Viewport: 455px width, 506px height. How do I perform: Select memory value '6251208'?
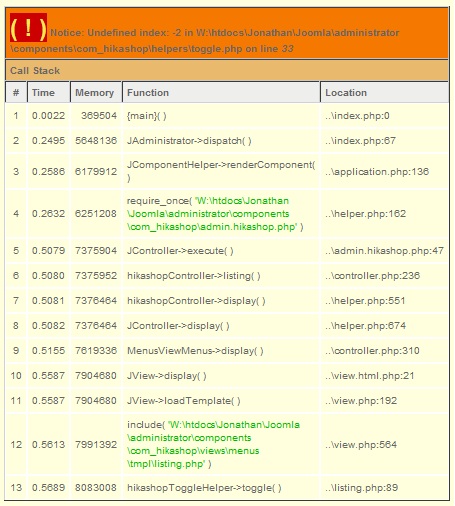tap(96, 214)
